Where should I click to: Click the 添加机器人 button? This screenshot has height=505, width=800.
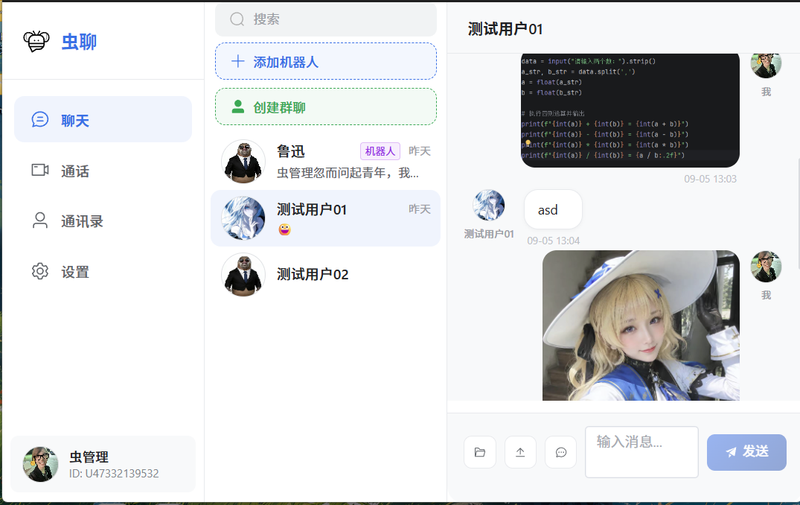click(326, 61)
